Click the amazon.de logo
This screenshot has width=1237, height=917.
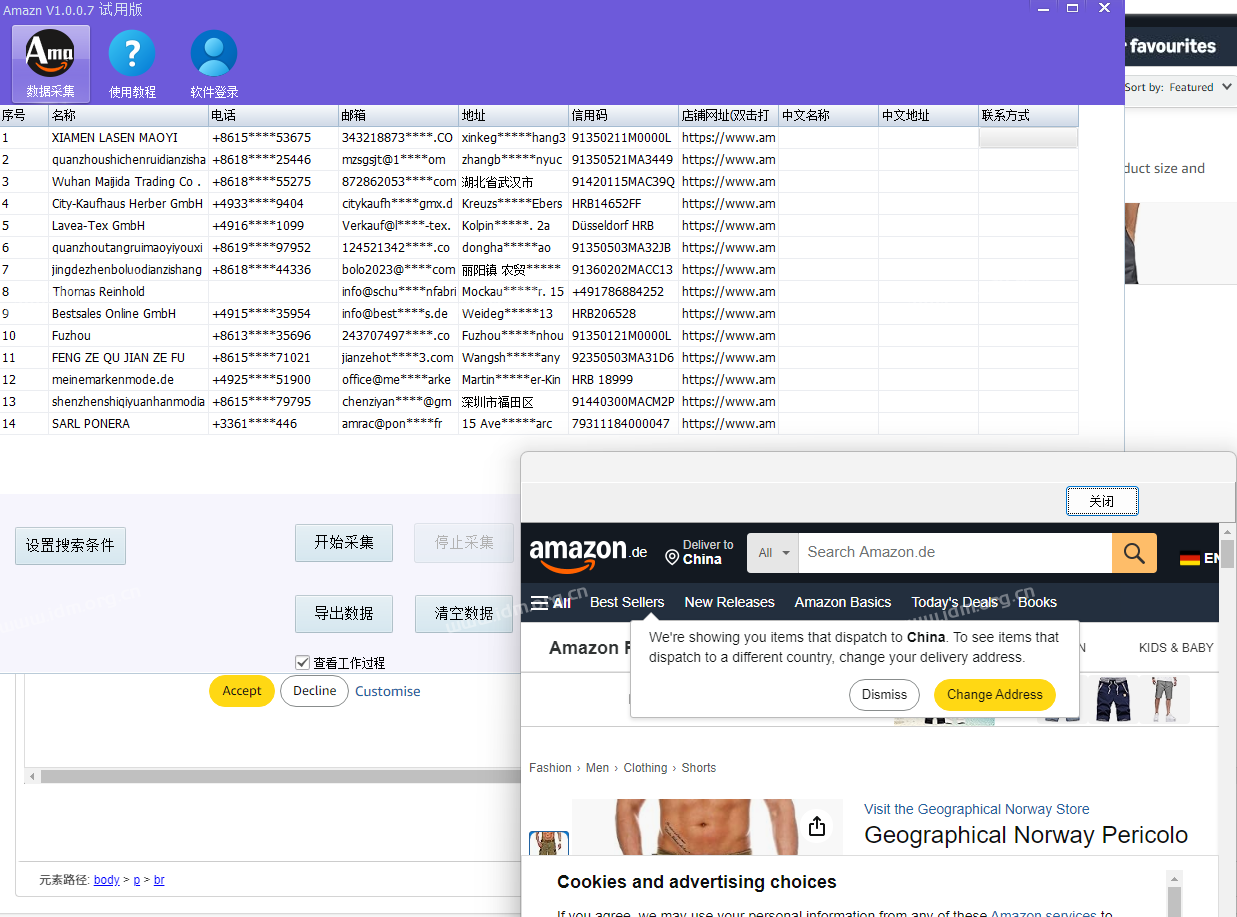[588, 553]
